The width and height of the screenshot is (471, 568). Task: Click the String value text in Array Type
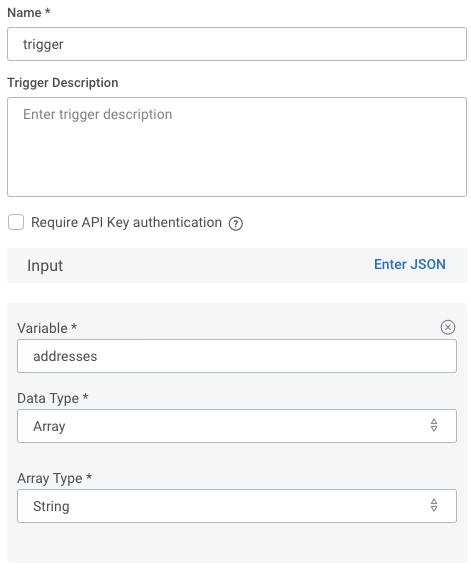(x=51, y=506)
